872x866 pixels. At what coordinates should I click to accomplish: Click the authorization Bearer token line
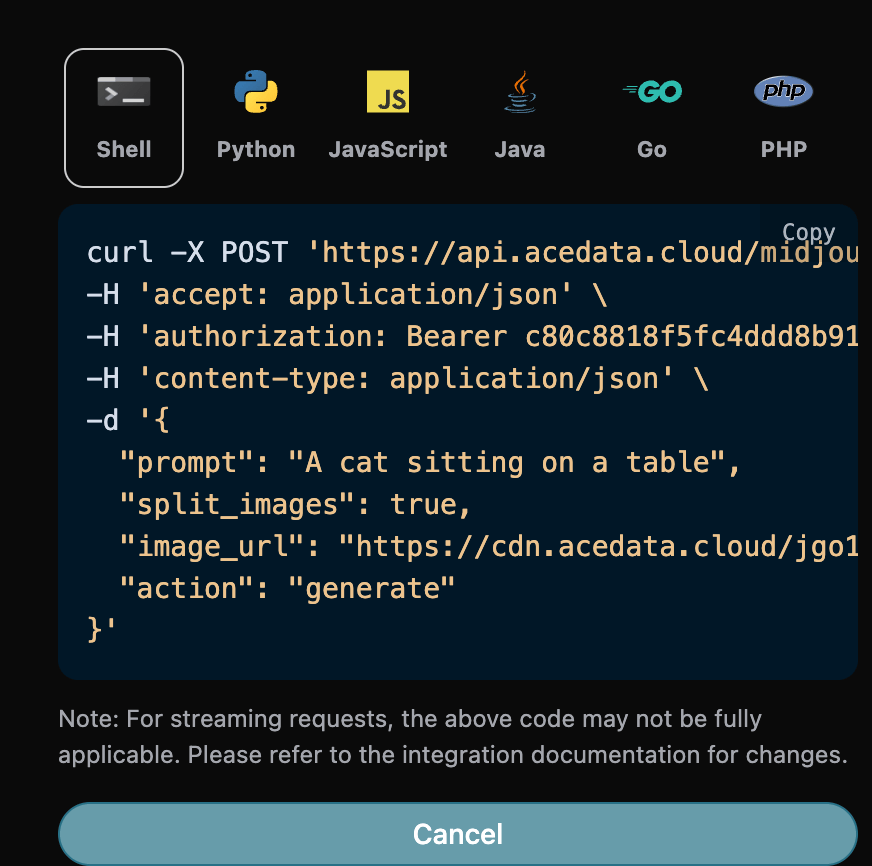[x=470, y=337]
